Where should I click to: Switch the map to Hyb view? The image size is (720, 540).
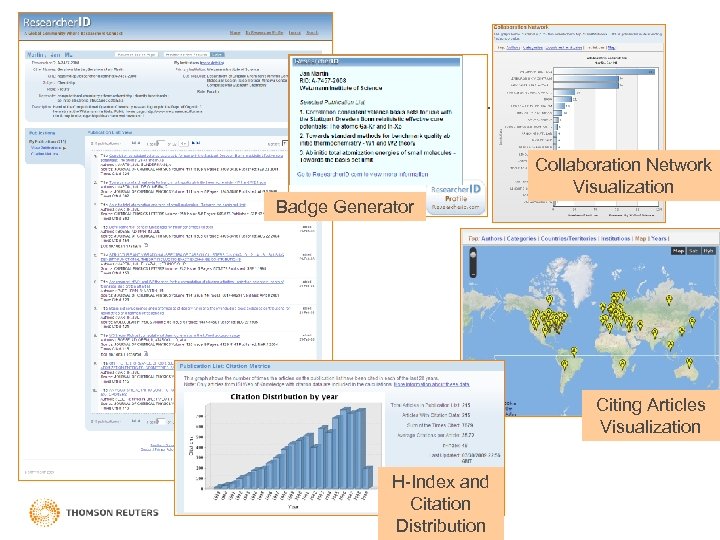[x=709, y=251]
